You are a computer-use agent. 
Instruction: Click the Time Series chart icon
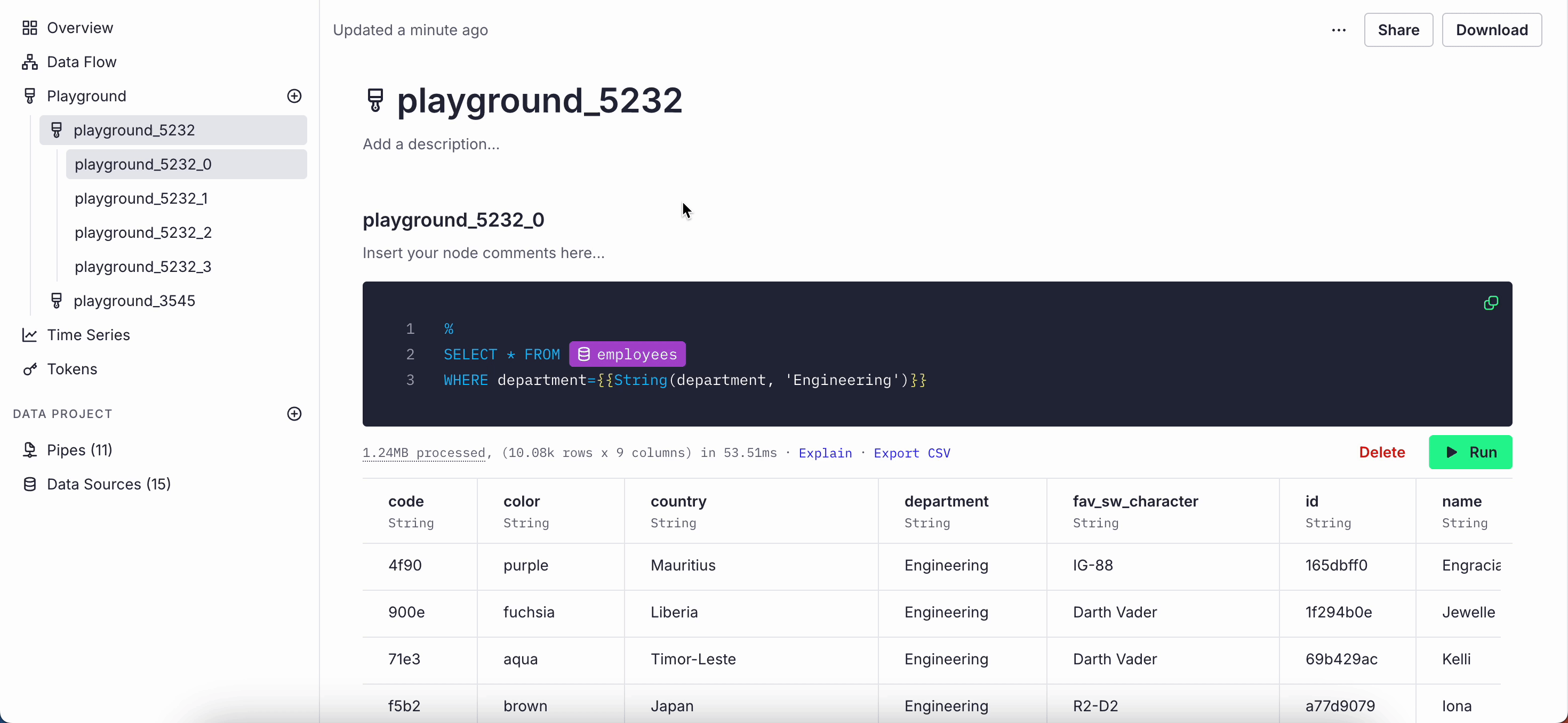(29, 335)
